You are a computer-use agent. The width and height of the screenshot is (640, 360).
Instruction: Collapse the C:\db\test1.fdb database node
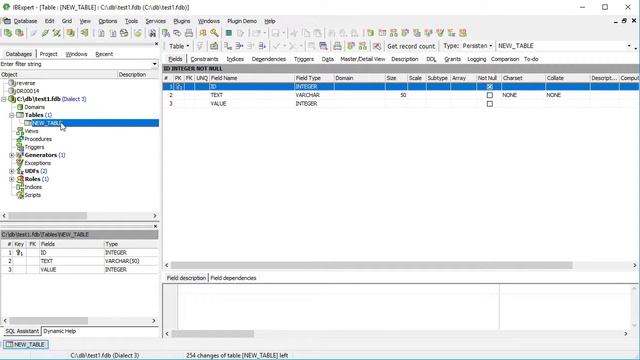(4, 99)
